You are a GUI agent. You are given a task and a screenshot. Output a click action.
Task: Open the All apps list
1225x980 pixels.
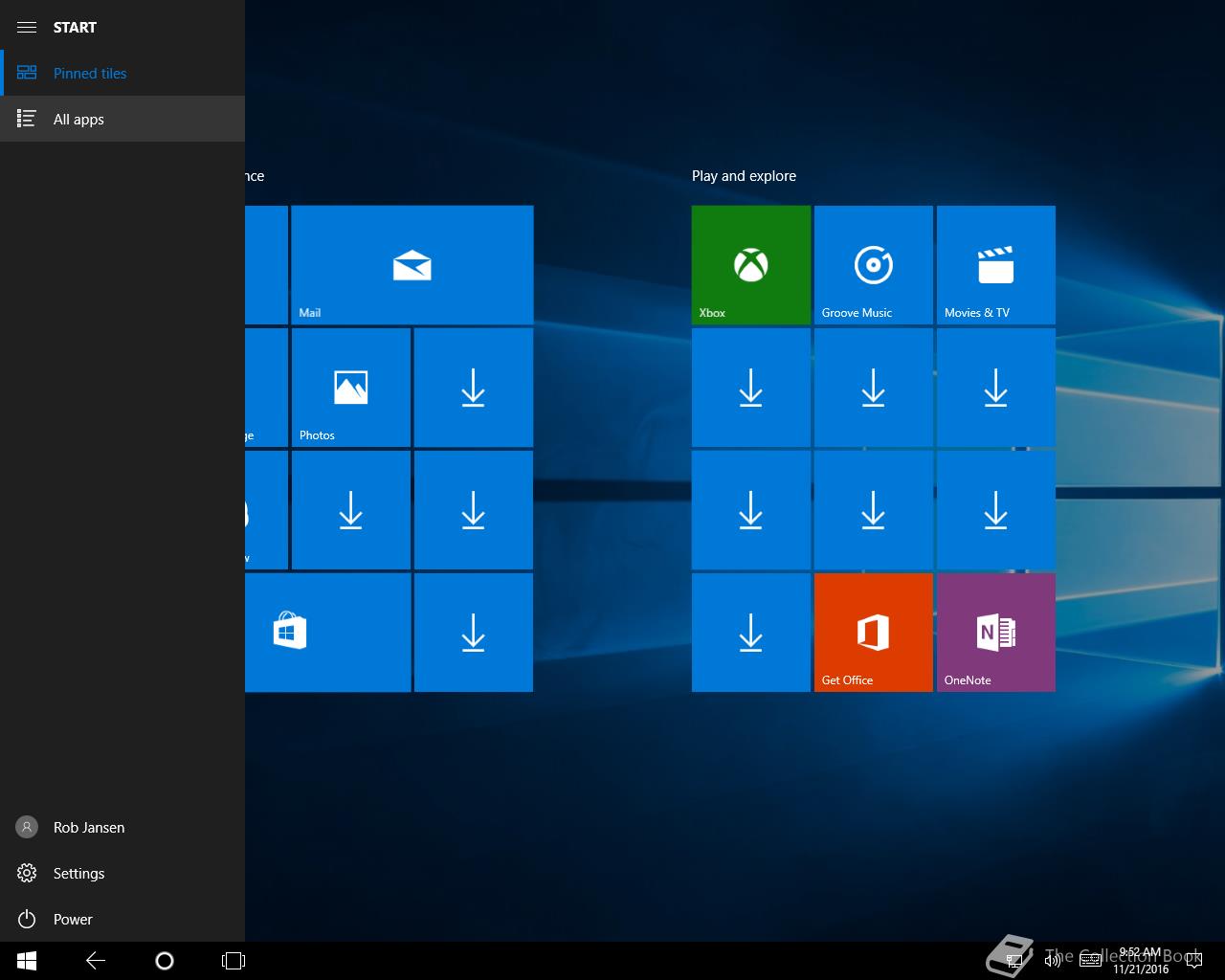(122, 119)
